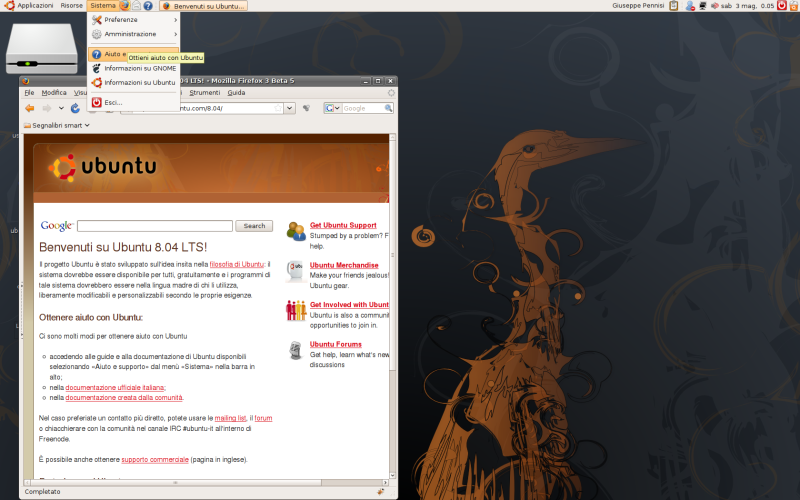Click the Firefox title bar icon
The width and height of the screenshot is (800, 500).
26,81
